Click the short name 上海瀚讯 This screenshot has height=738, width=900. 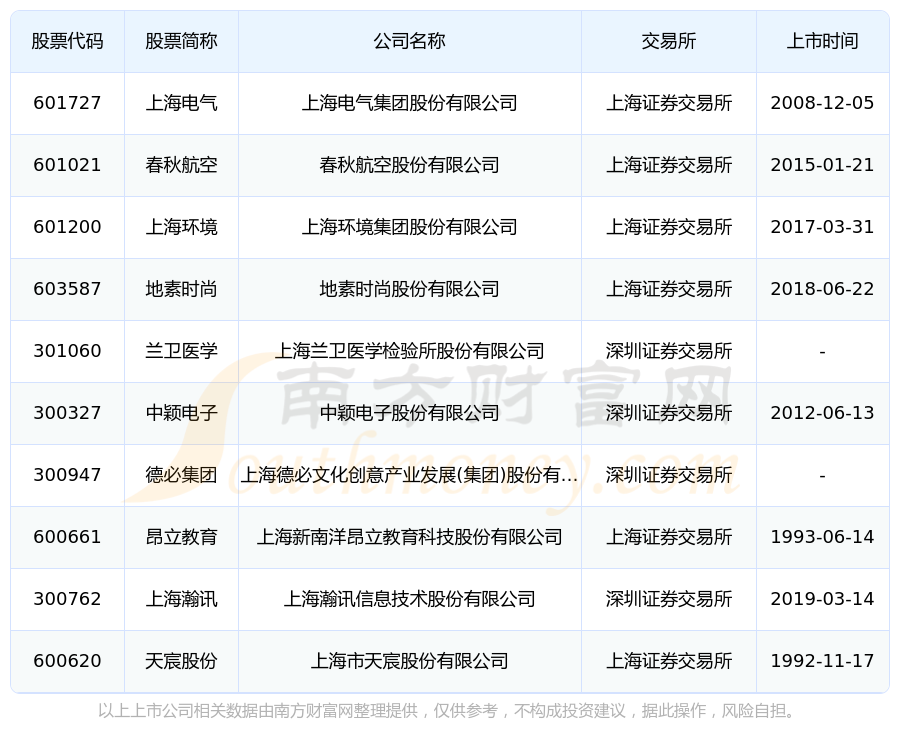(x=181, y=599)
